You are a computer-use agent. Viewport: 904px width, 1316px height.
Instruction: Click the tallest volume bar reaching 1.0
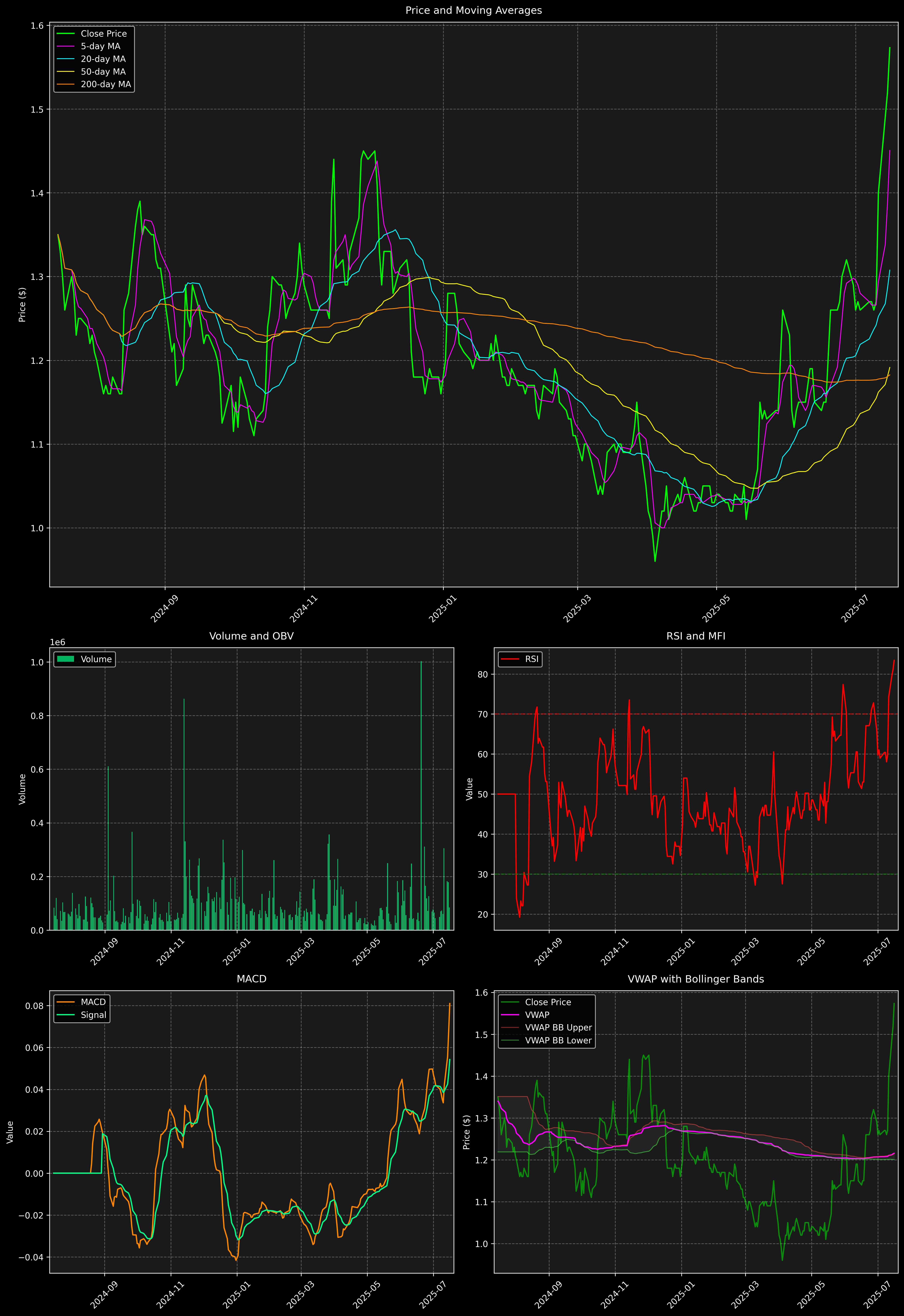[x=421, y=796]
